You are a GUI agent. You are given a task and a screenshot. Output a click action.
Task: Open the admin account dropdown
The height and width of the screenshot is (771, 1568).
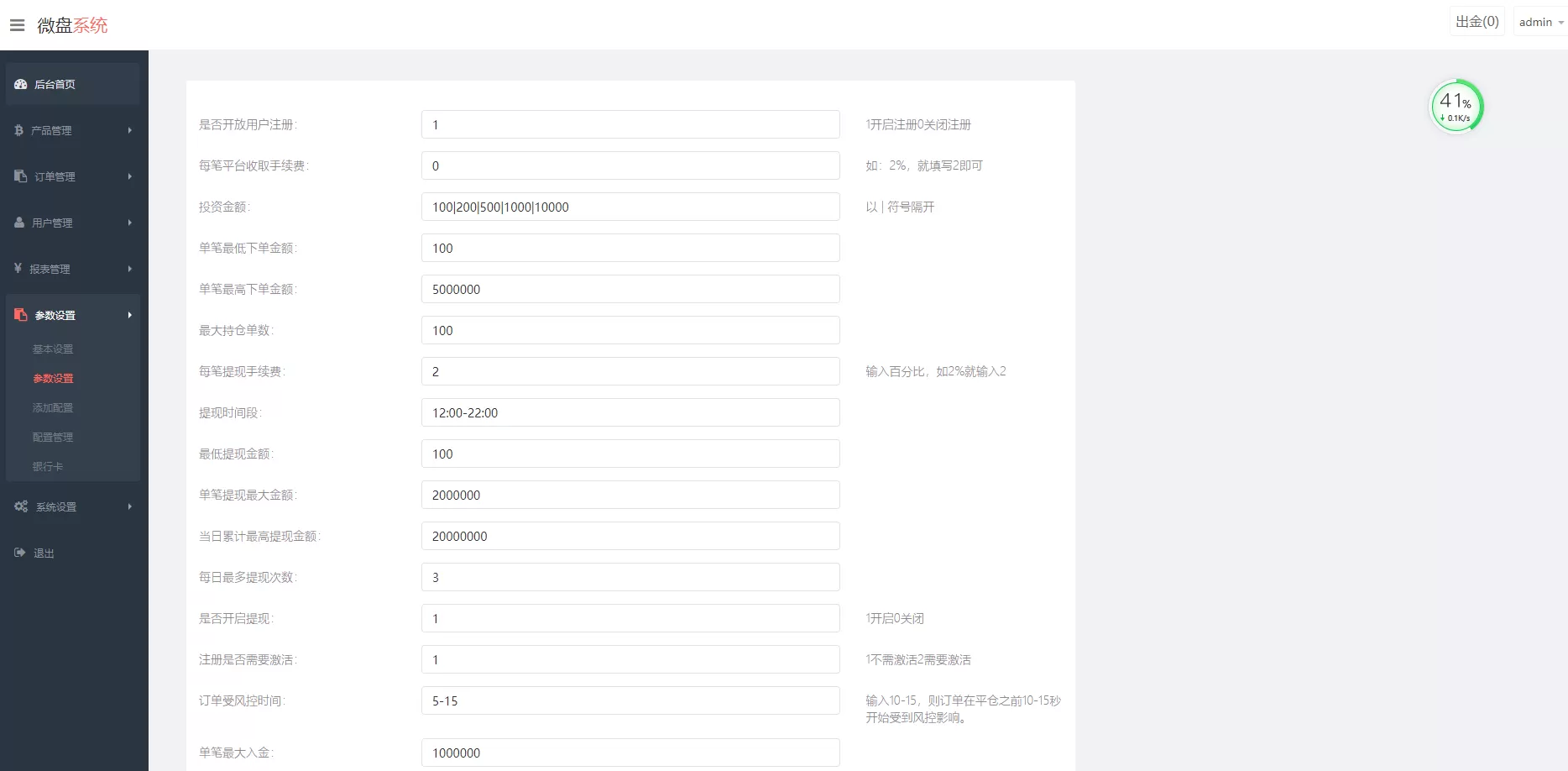[x=1539, y=21]
